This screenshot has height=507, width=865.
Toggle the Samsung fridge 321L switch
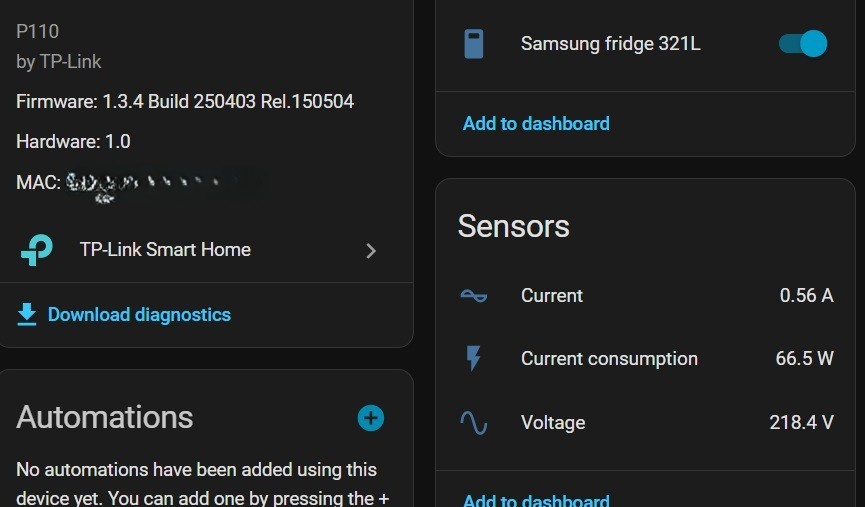point(802,44)
